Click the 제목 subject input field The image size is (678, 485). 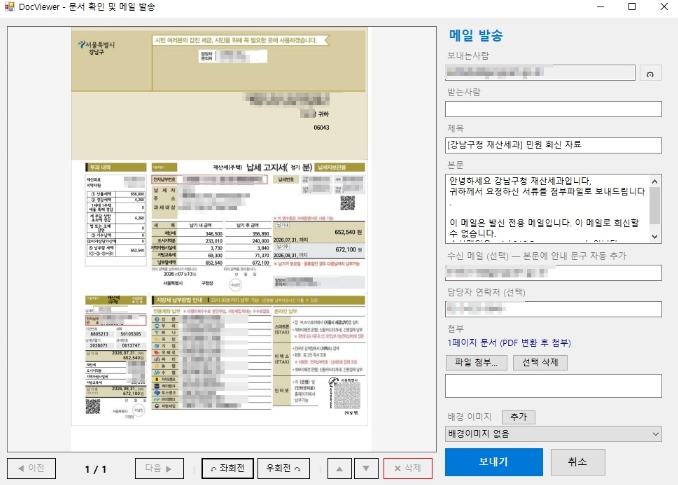[553, 145]
